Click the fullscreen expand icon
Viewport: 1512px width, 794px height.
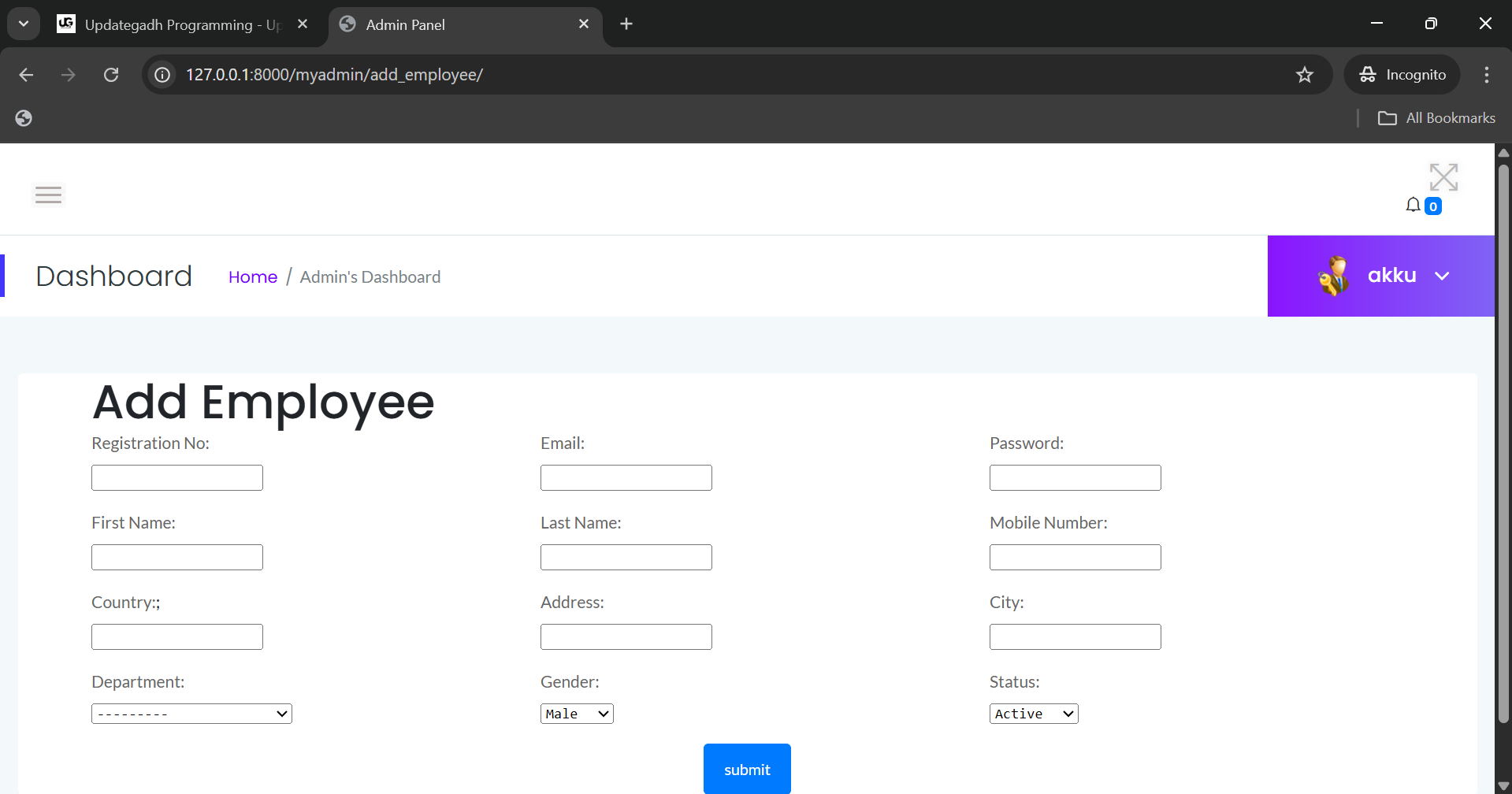(1444, 176)
